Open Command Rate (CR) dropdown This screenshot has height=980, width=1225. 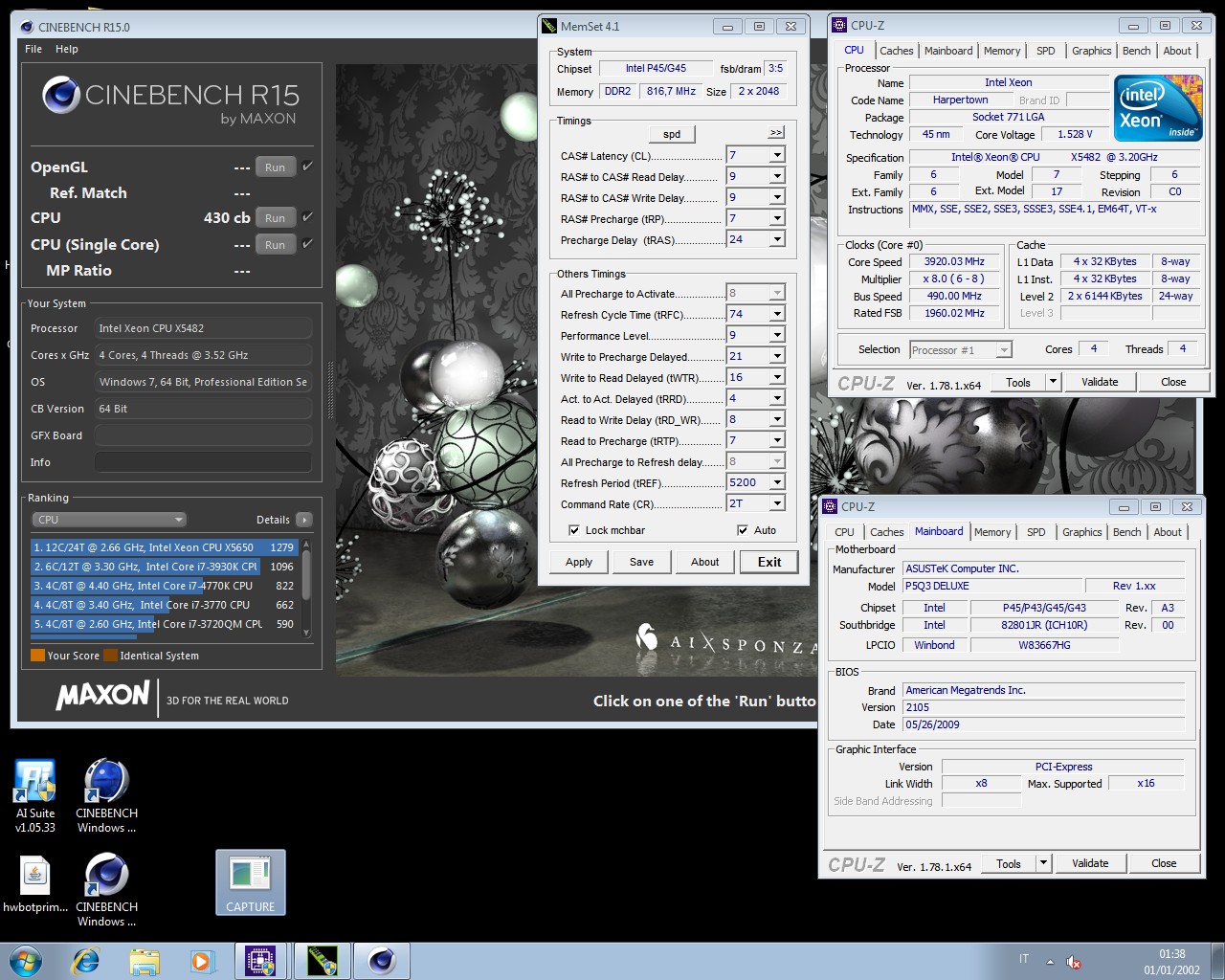(x=777, y=503)
